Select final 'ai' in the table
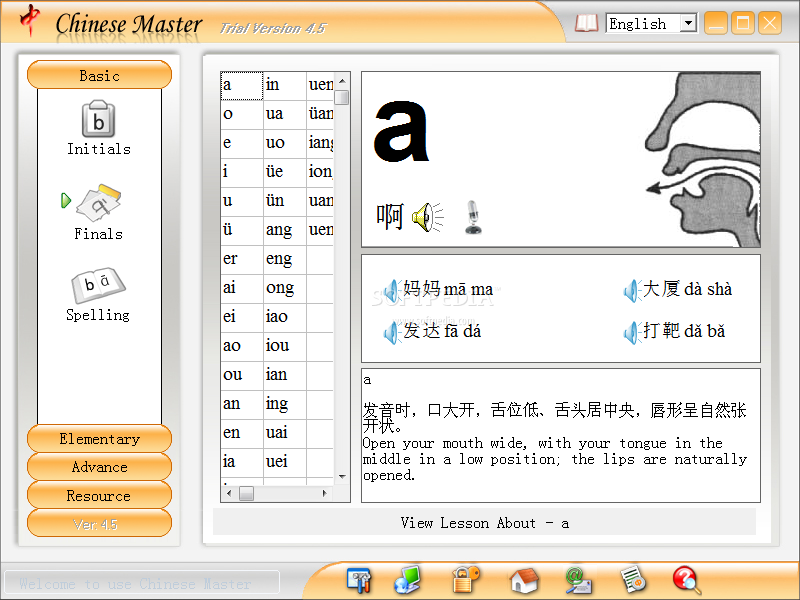This screenshot has height=600, width=800. coord(242,289)
